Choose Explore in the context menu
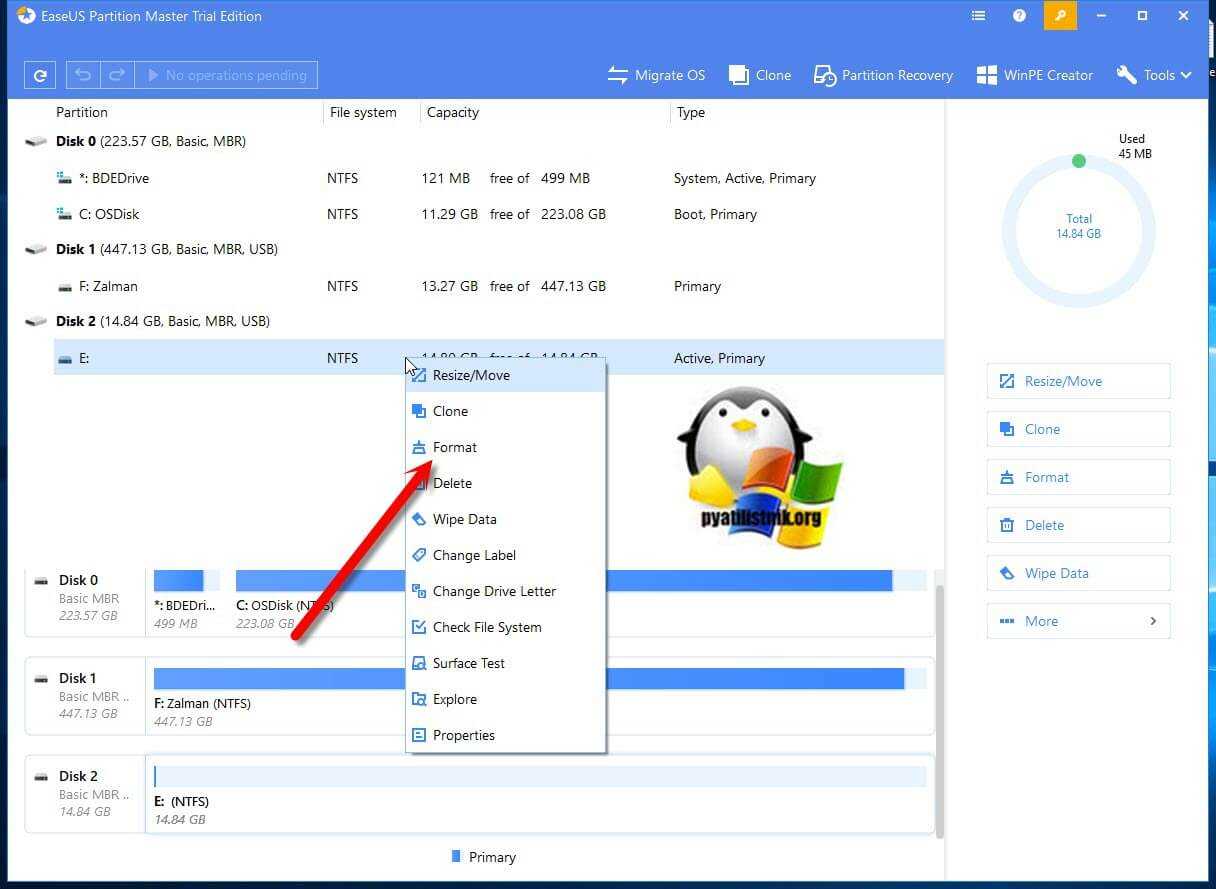The width and height of the screenshot is (1216, 889). 505,699
